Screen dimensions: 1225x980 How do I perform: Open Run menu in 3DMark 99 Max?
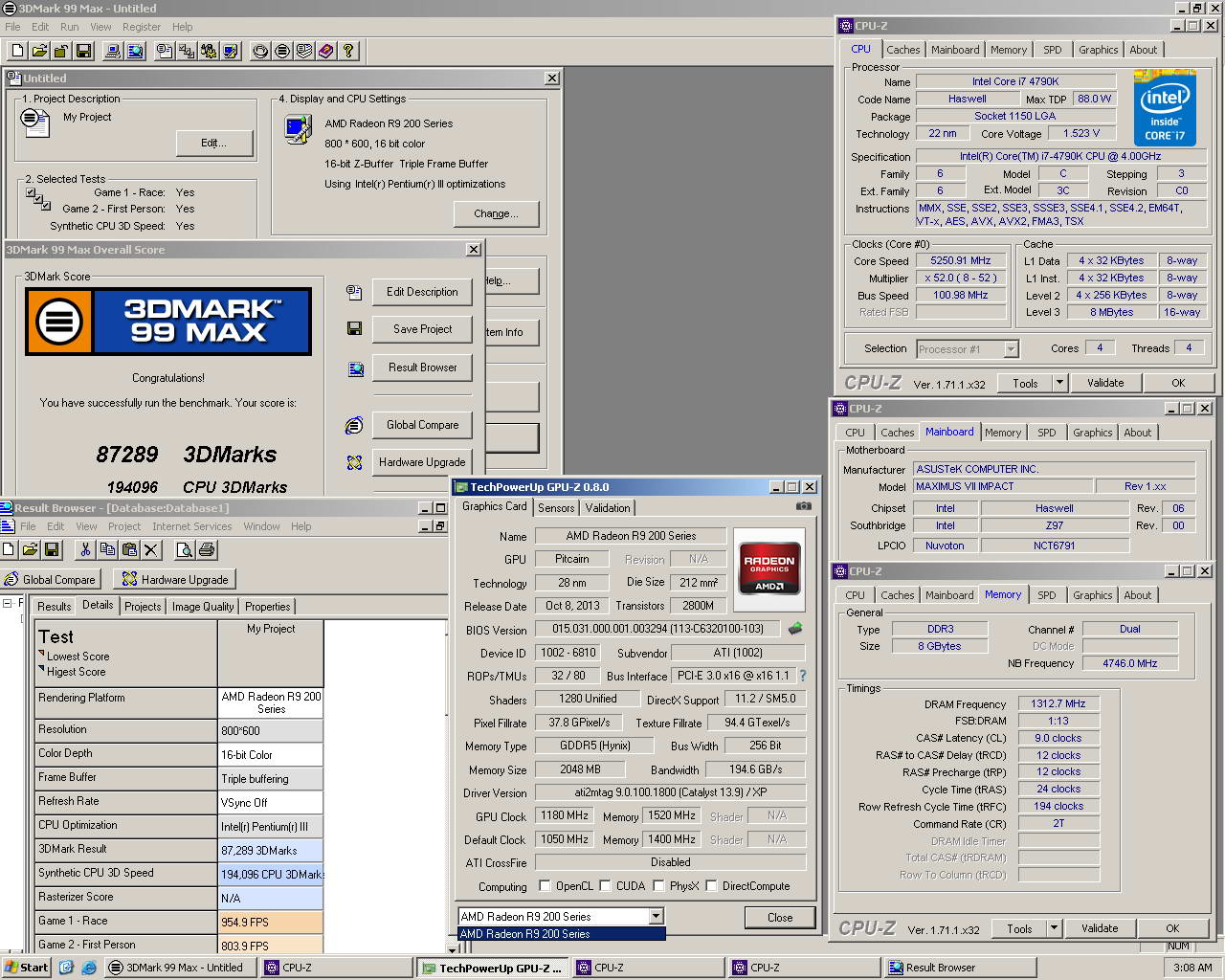point(69,27)
